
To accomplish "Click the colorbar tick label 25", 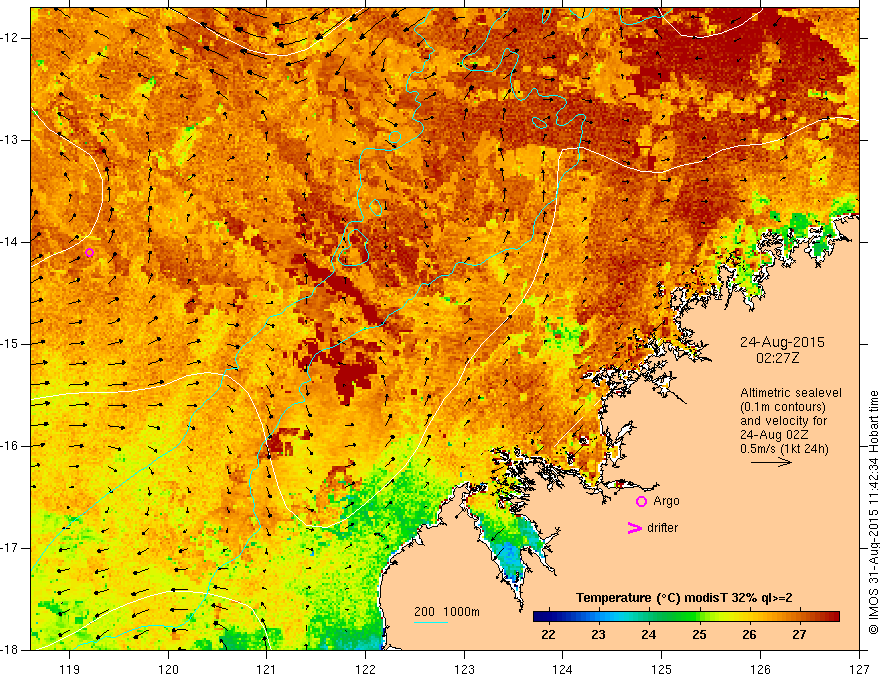I will tap(699, 635).
